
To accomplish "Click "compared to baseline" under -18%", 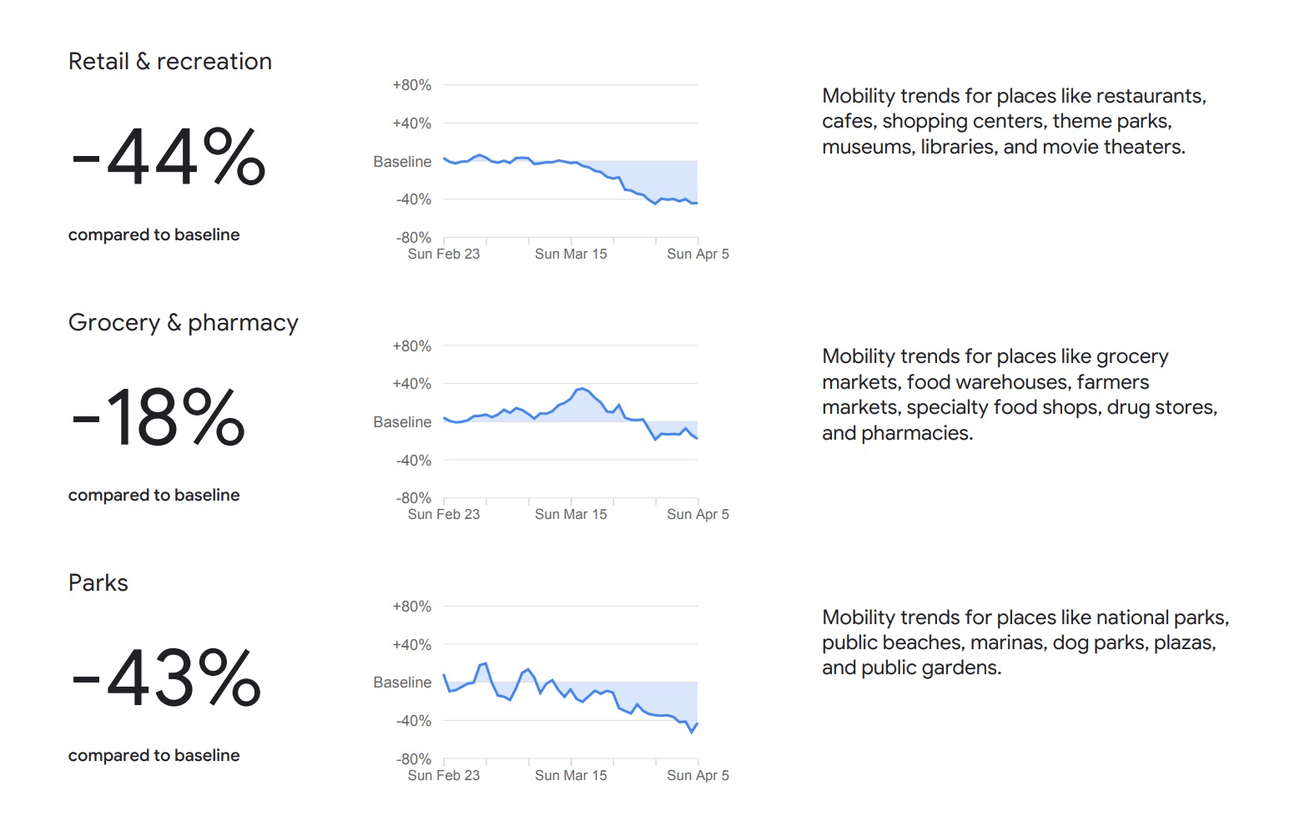I will [x=154, y=495].
